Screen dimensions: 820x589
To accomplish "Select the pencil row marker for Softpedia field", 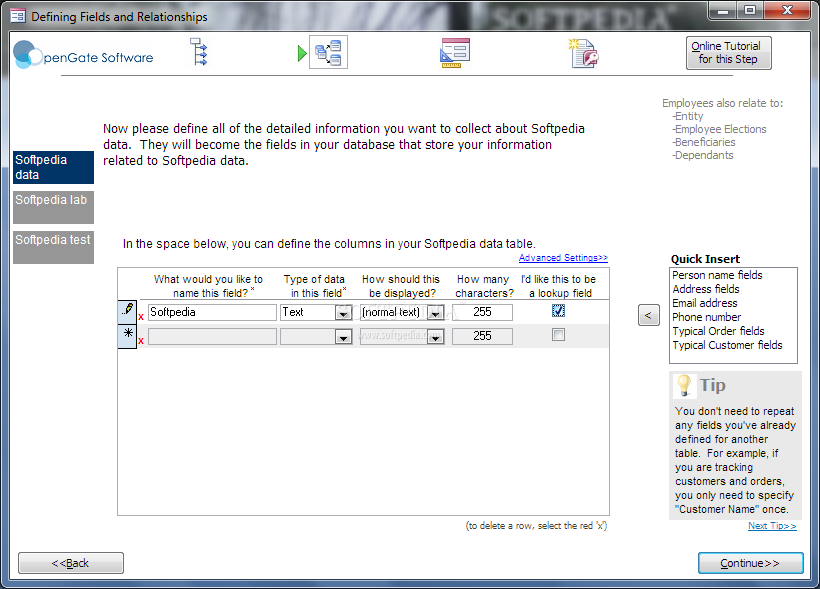I will click(127, 311).
